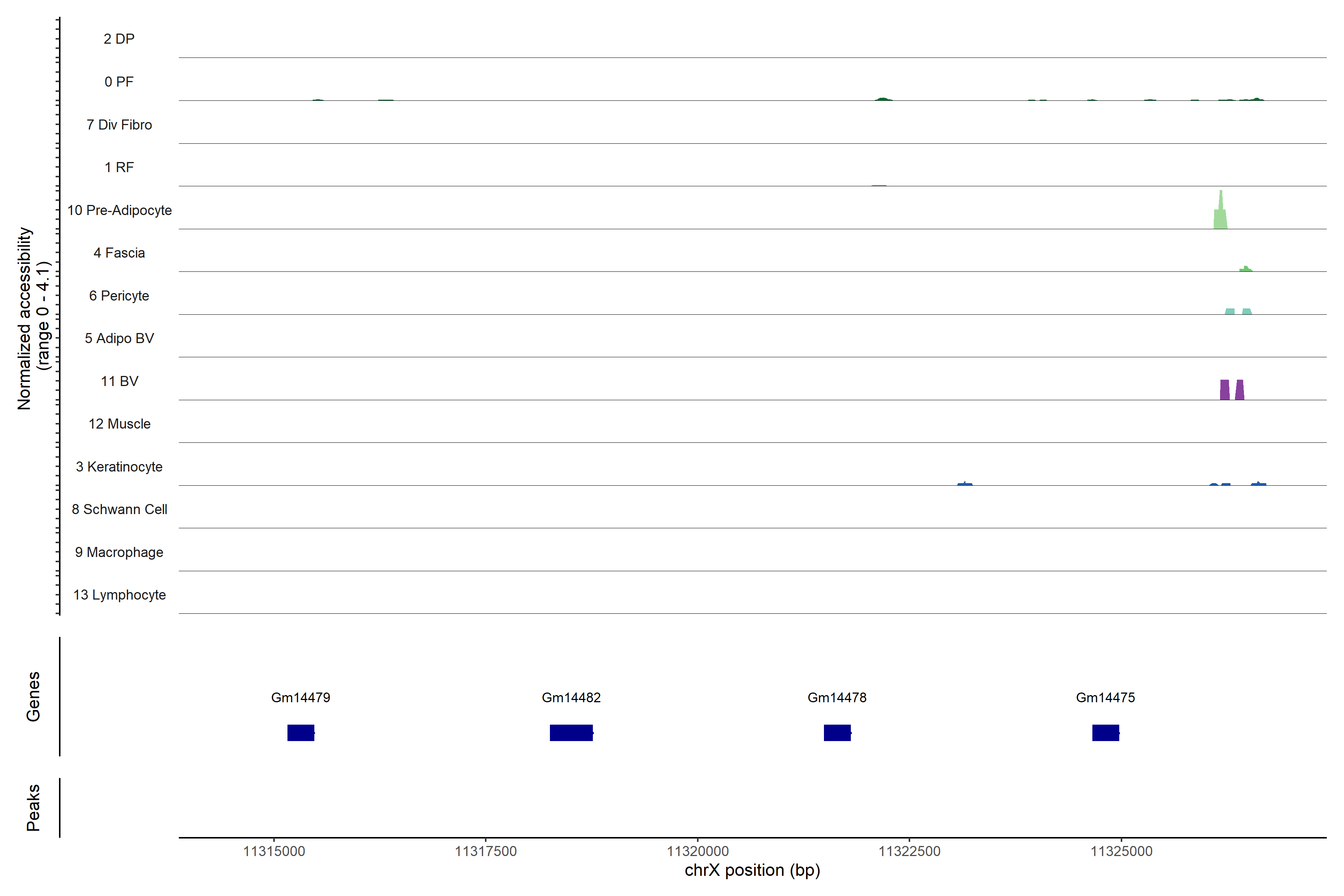Click the teal Pericyte track peak
The image size is (1344, 896).
pos(1230,311)
